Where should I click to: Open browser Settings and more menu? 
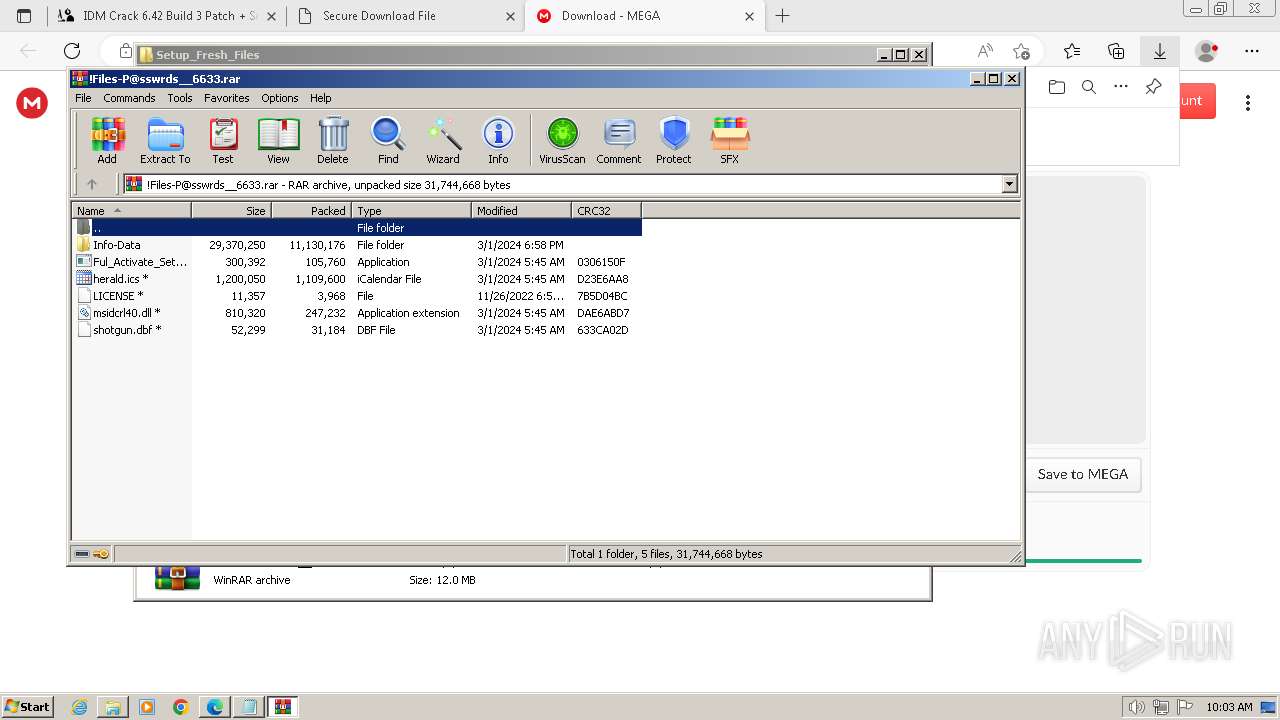click(x=1252, y=51)
